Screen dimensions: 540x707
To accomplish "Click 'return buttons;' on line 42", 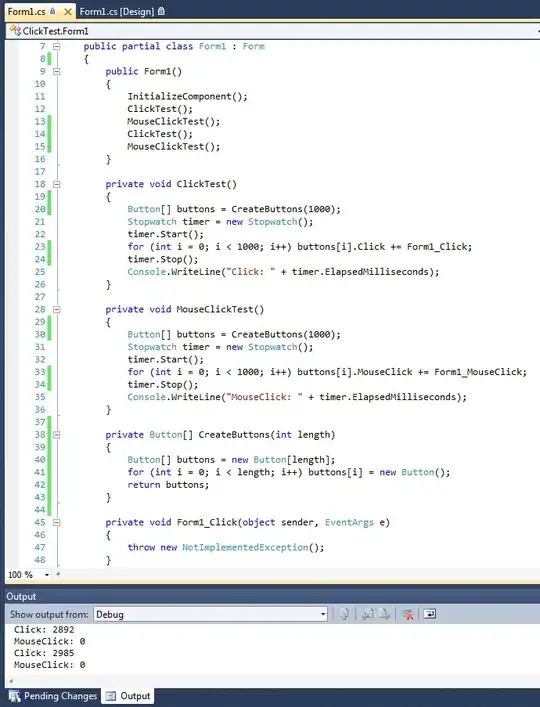I will (168, 485).
